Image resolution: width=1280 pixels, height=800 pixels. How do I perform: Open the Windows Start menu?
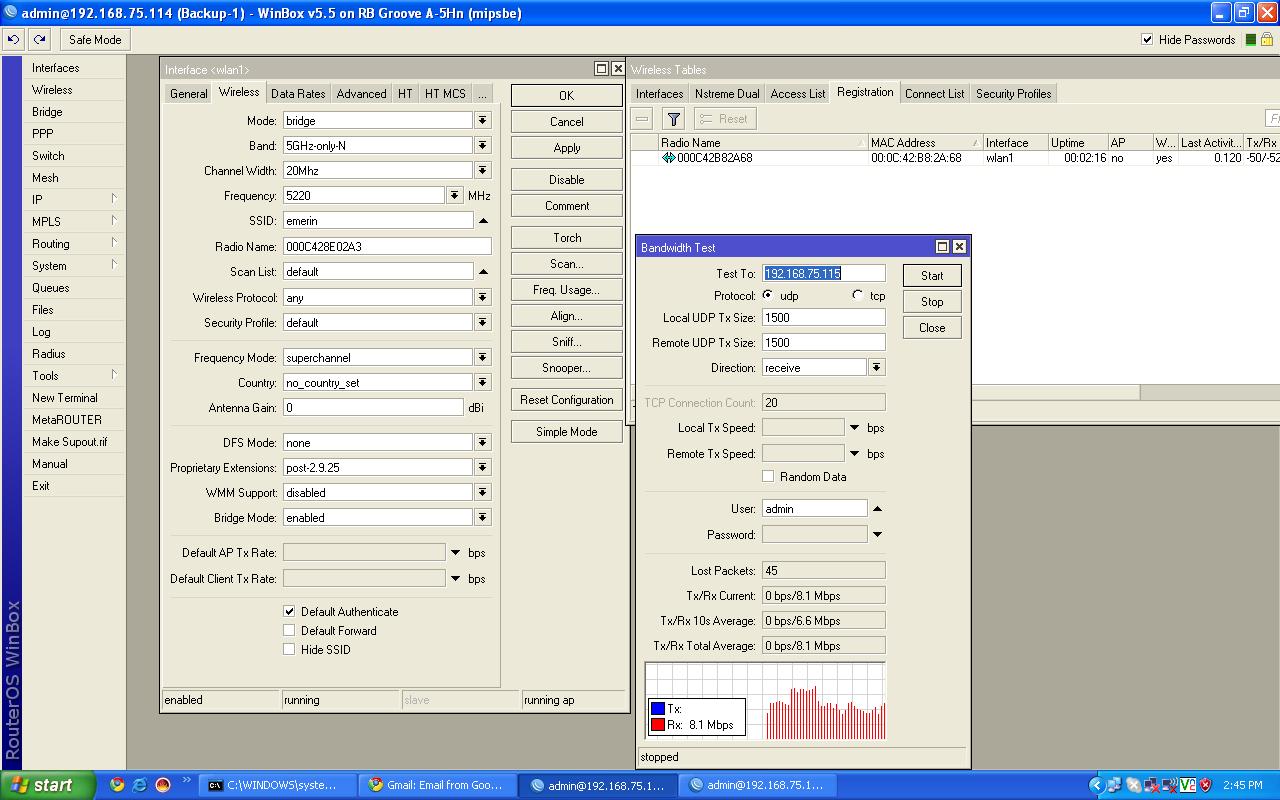pyautogui.click(x=48, y=785)
